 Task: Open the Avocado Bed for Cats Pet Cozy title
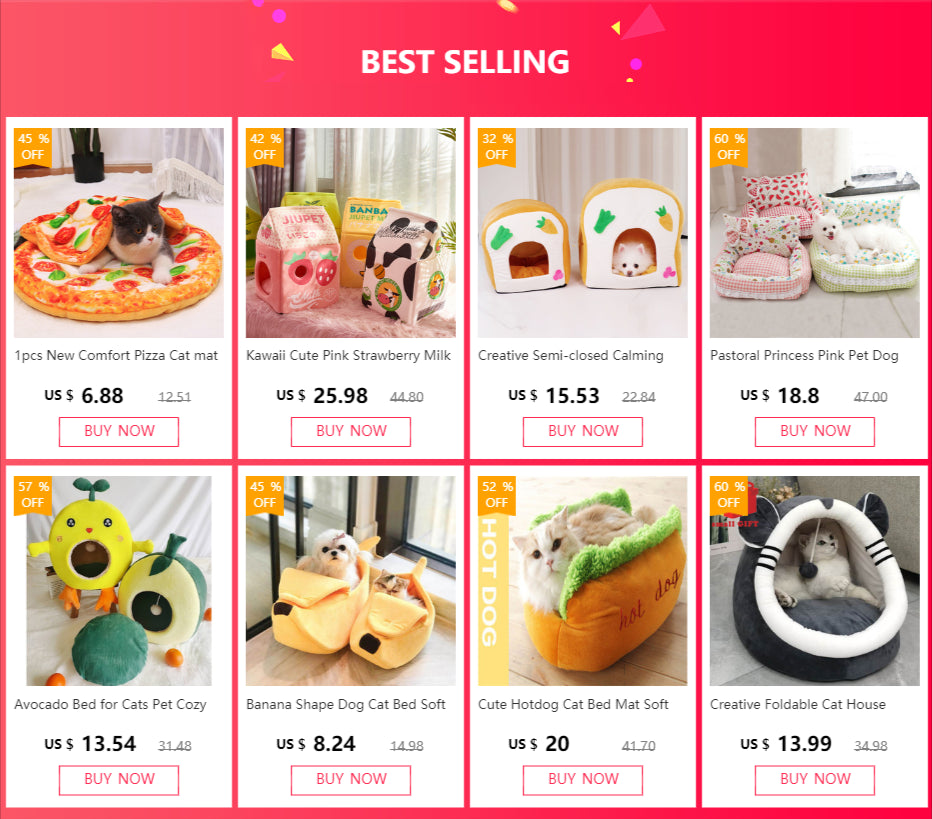[x=110, y=704]
